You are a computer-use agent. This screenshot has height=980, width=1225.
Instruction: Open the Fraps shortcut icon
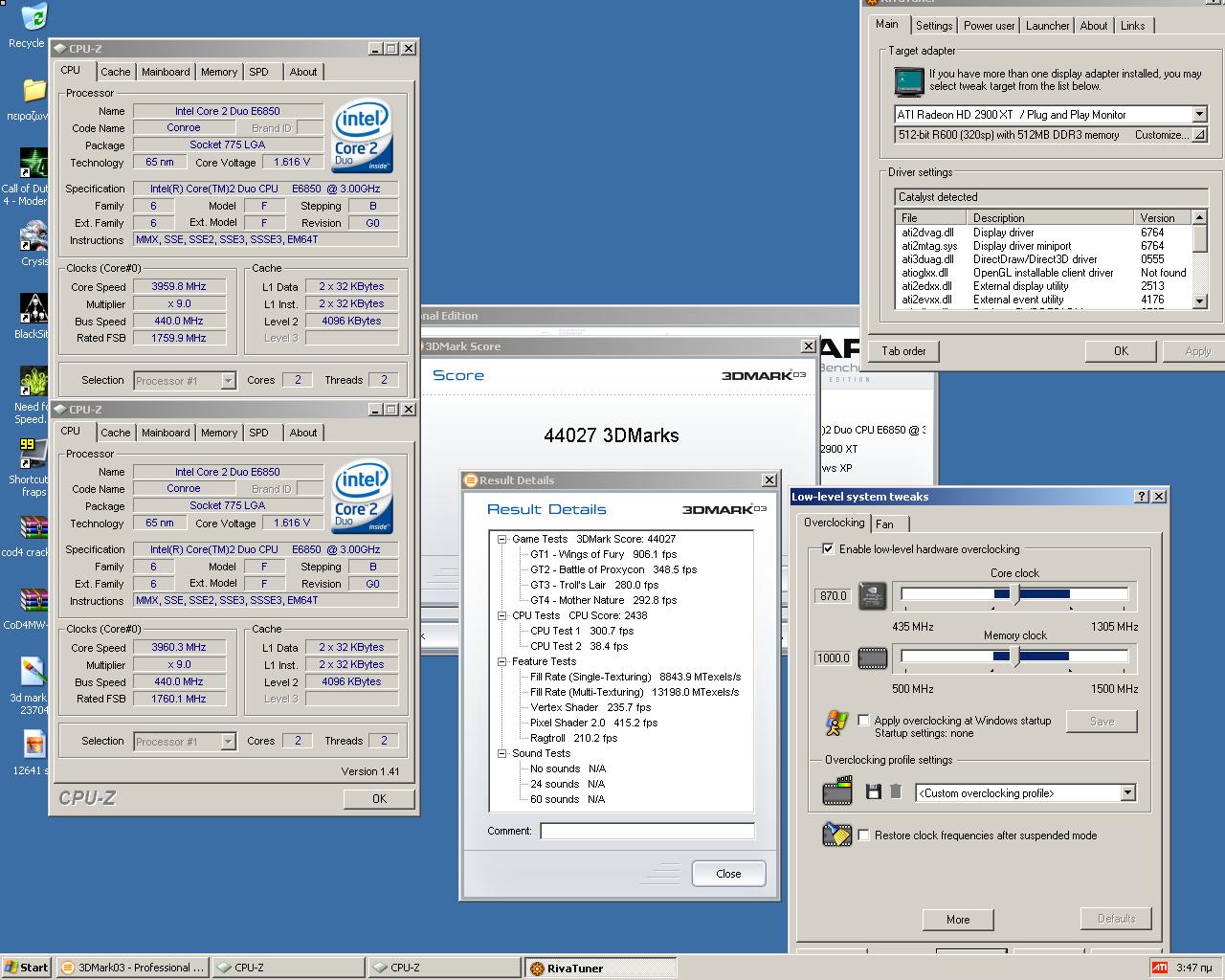coord(33,455)
